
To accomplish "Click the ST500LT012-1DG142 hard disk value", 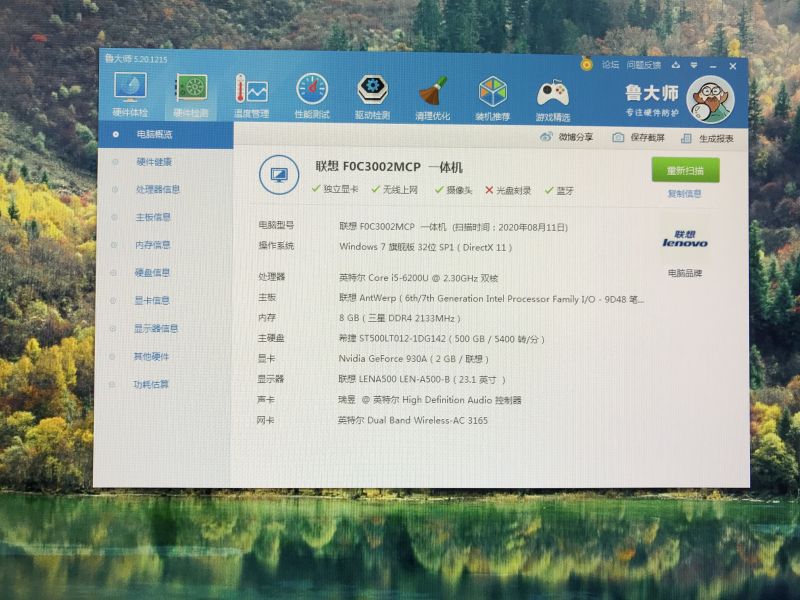I will coord(441,339).
